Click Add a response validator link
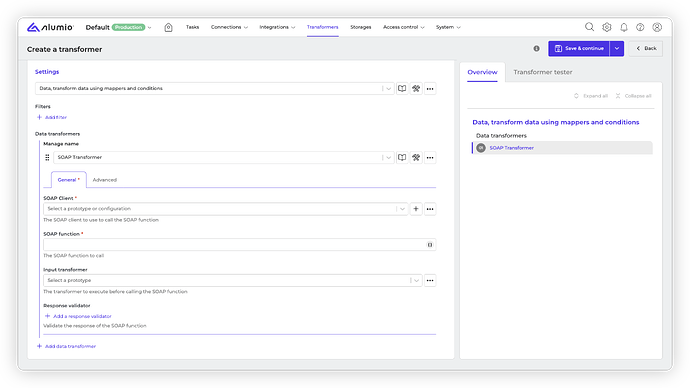Image resolution: width=690 pixels, height=388 pixels. coord(78,316)
